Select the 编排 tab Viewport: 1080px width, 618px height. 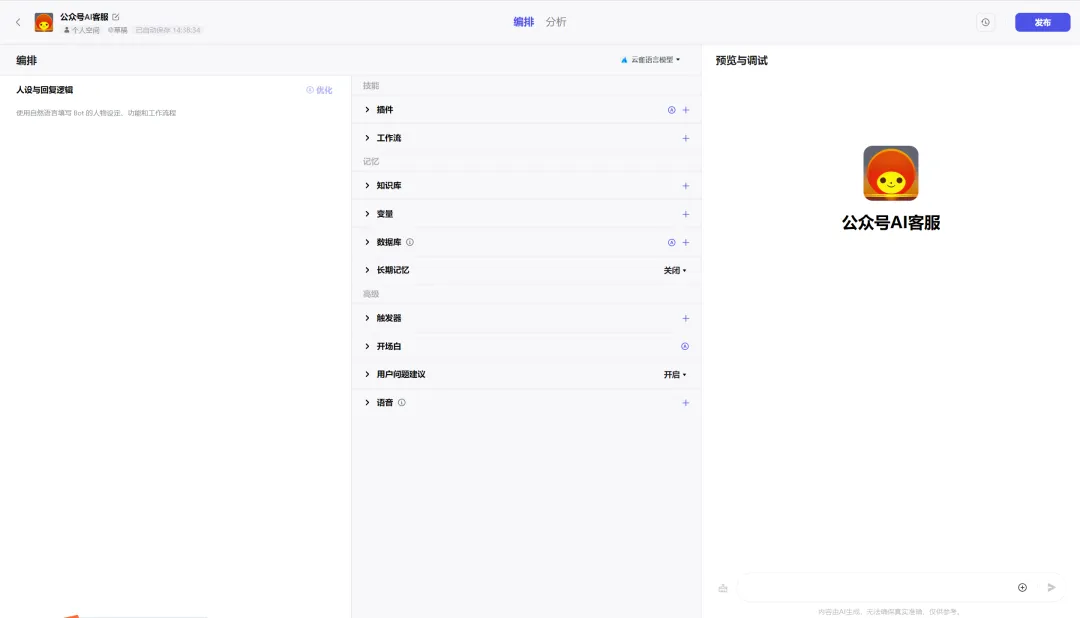coord(523,22)
